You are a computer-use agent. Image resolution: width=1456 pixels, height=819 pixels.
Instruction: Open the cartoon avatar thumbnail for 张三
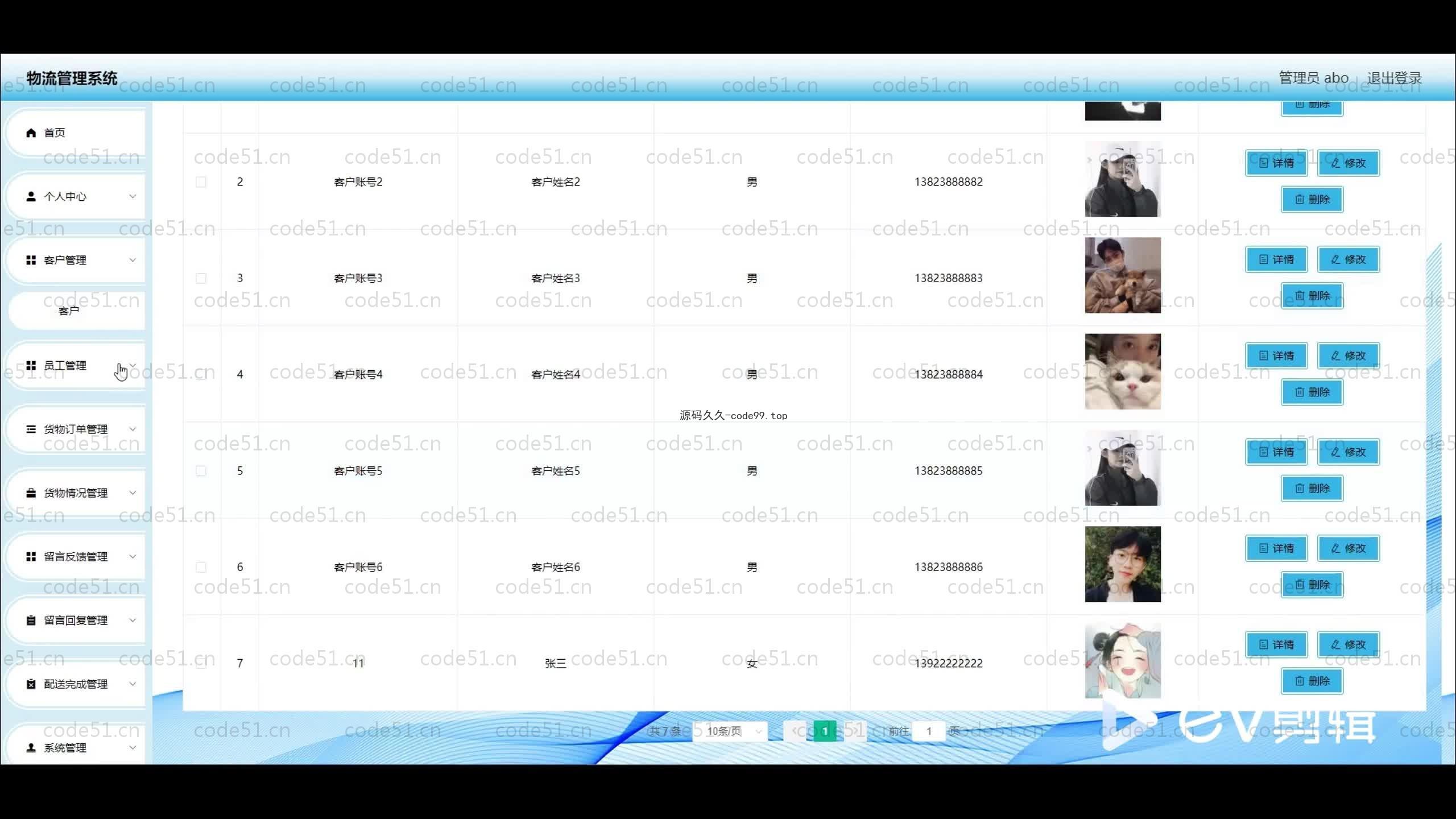point(1123,660)
